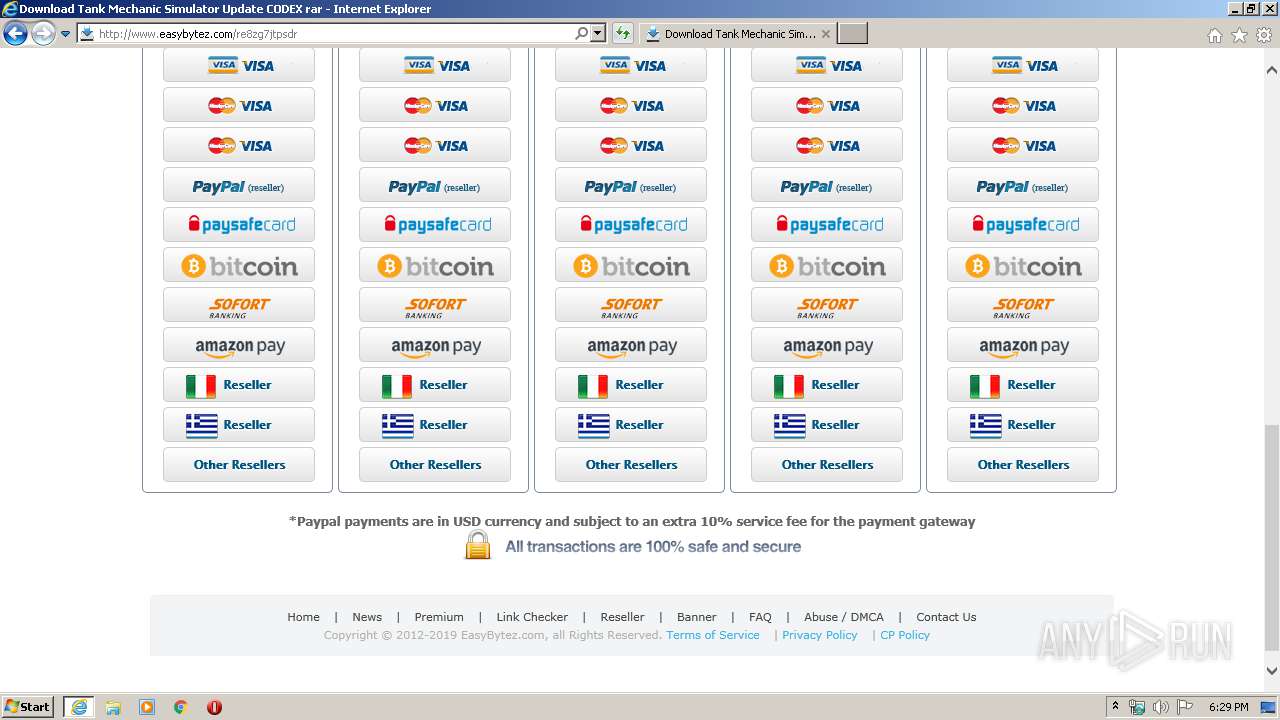This screenshot has height=720, width=1280.
Task: Select paysafecard in the leftmost column
Action: [239, 225]
